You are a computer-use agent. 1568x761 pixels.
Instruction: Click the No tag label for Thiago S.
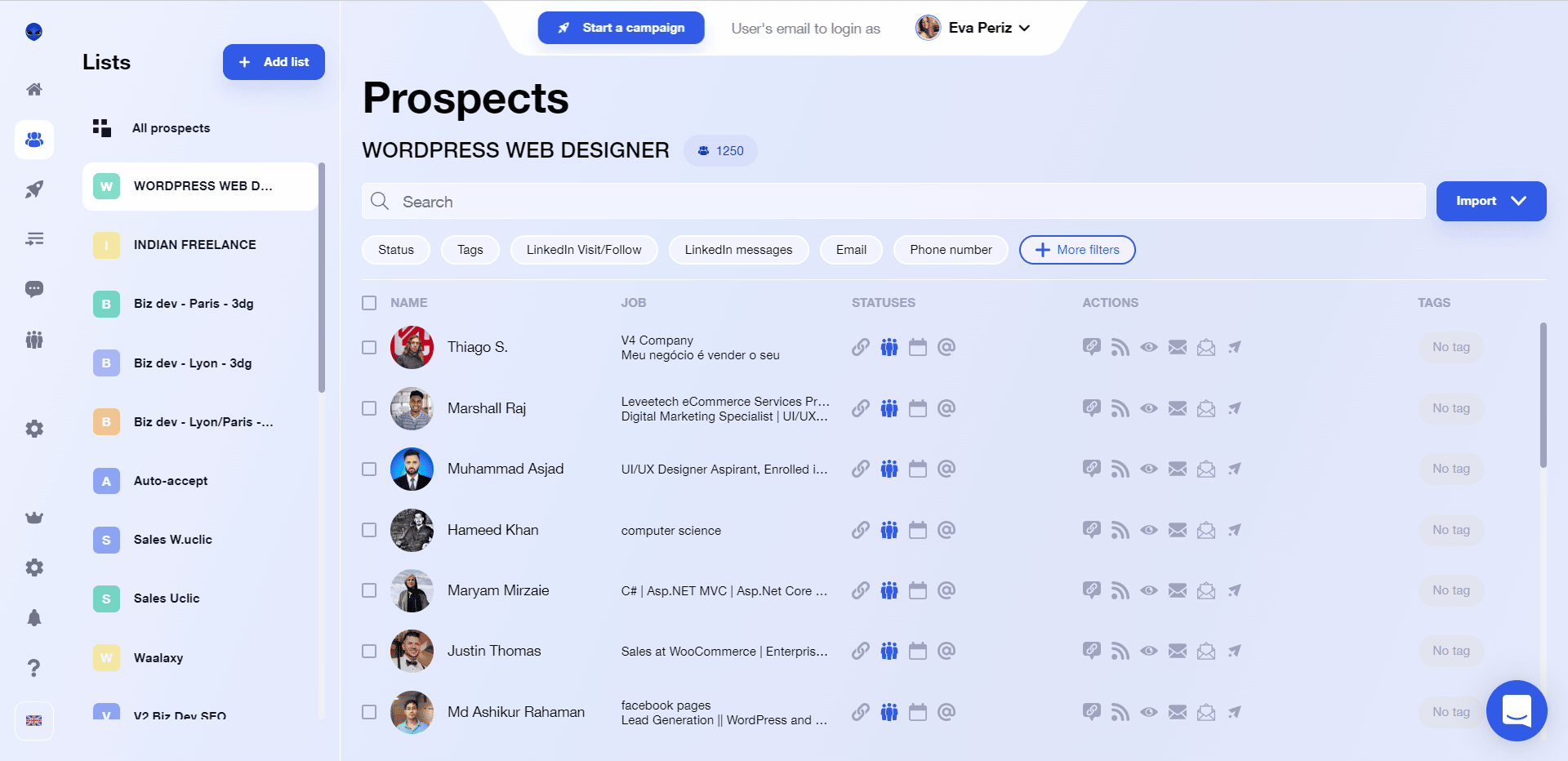pyautogui.click(x=1451, y=347)
